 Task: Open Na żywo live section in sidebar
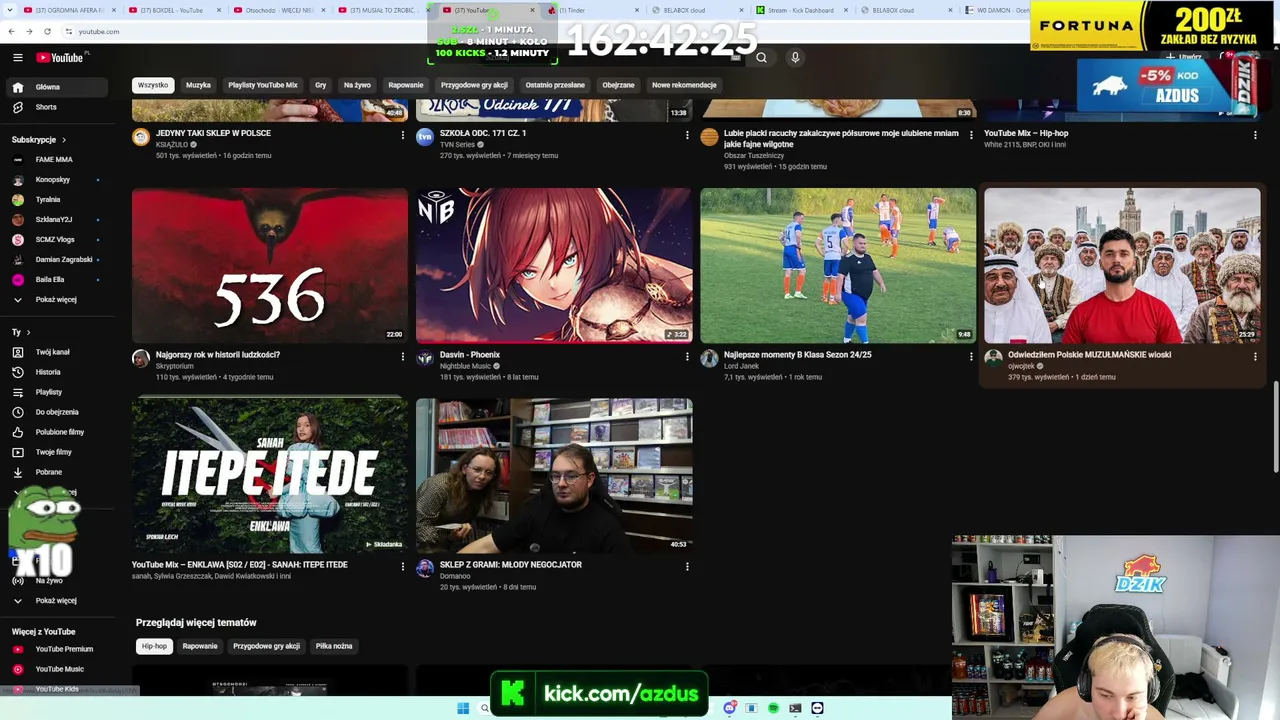pyautogui.click(x=58, y=580)
